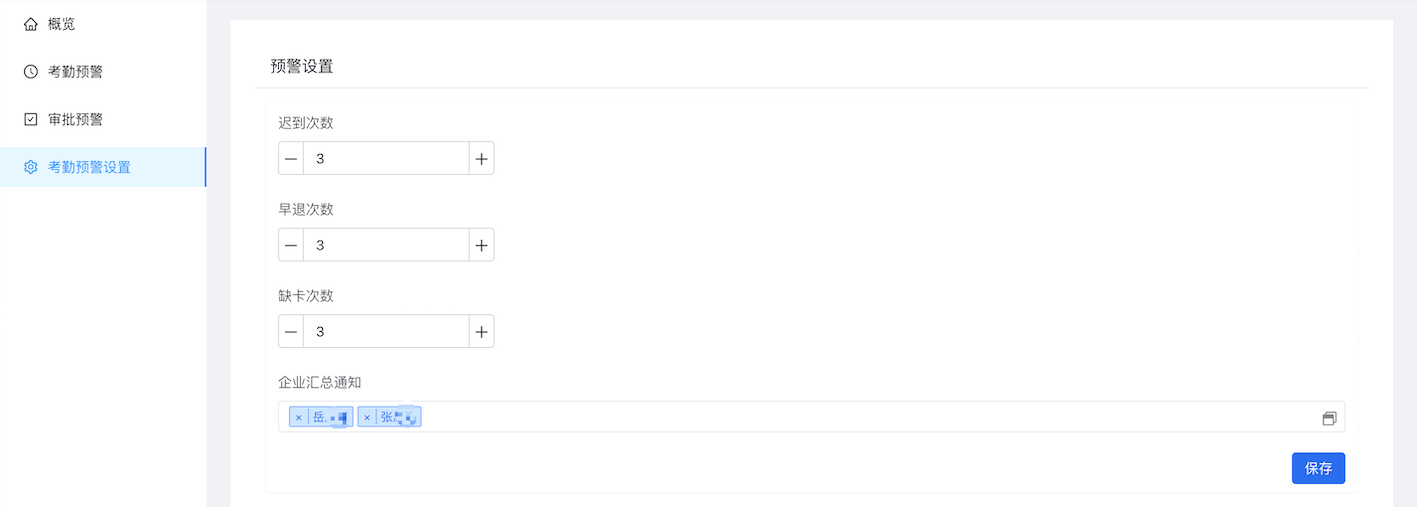
Task: Click the 保存 button
Action: click(x=1318, y=468)
